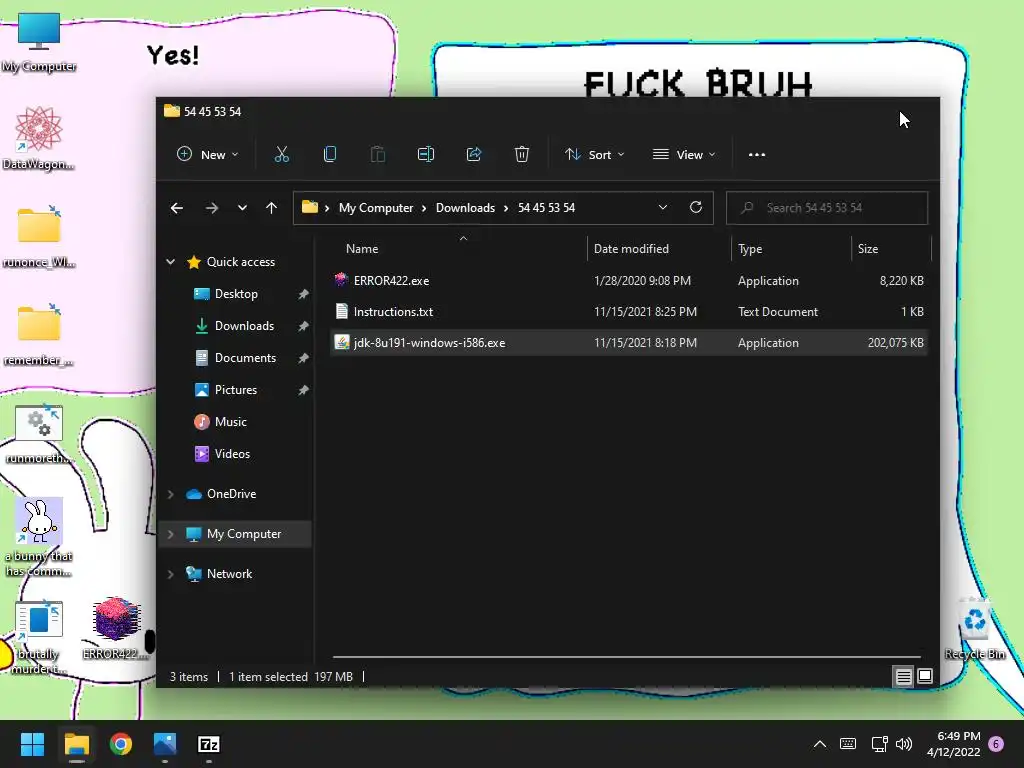This screenshot has width=1024, height=768.
Task: Expand the OneDrive tree node
Action: point(170,494)
